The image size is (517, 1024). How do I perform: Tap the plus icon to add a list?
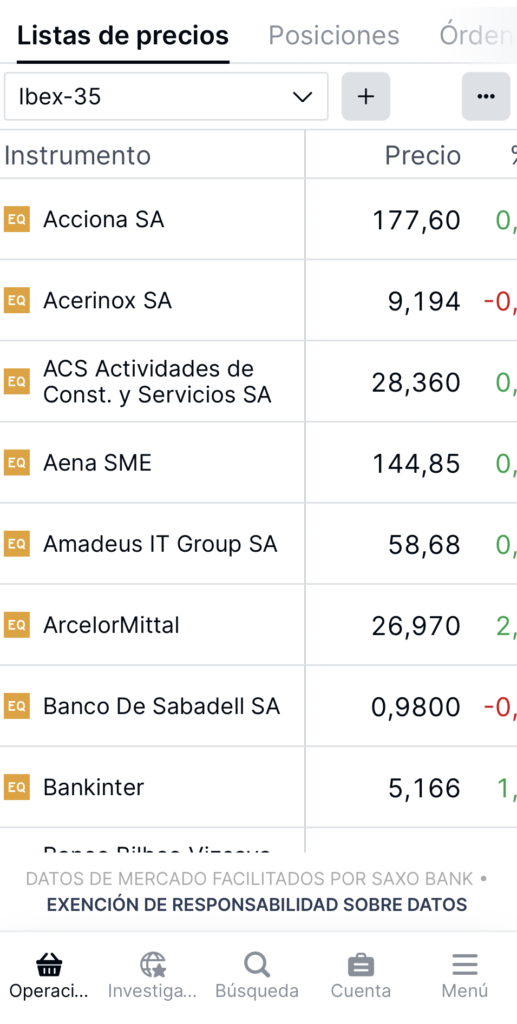(366, 97)
